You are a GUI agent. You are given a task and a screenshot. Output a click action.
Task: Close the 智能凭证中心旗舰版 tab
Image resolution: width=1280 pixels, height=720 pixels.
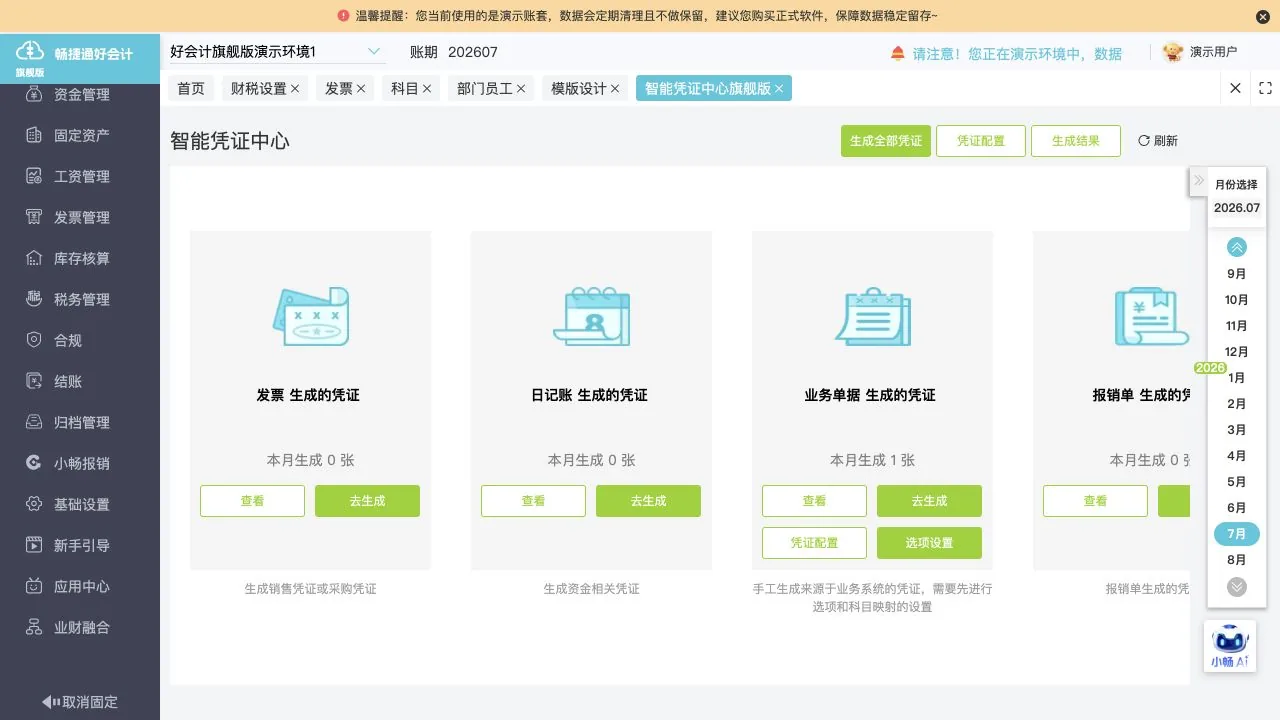click(779, 89)
